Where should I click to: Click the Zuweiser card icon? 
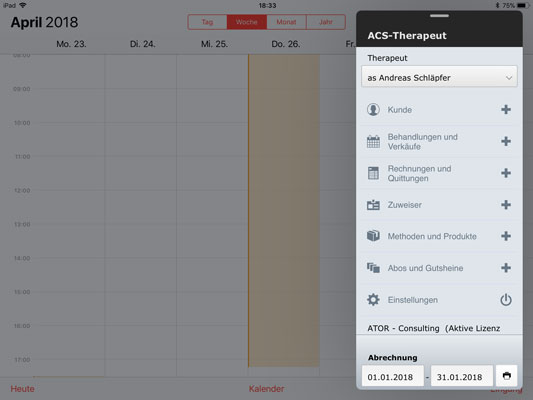pos(373,205)
